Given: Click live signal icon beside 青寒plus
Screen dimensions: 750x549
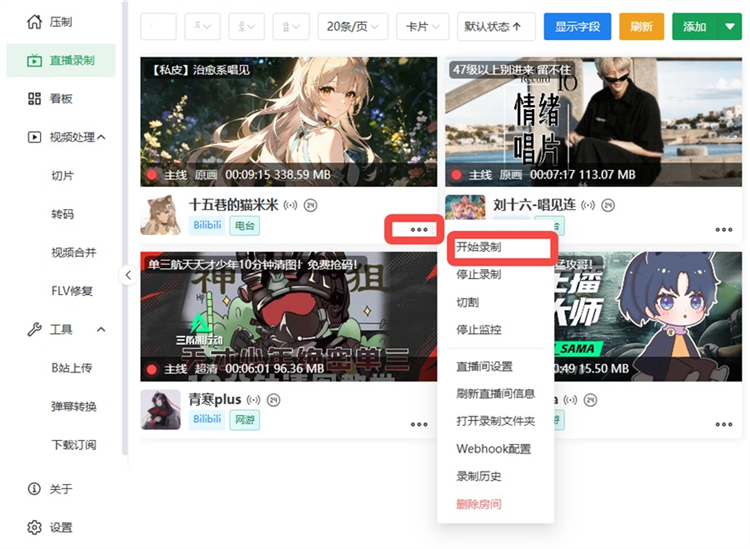Looking at the screenshot, I should pyautogui.click(x=253, y=400).
